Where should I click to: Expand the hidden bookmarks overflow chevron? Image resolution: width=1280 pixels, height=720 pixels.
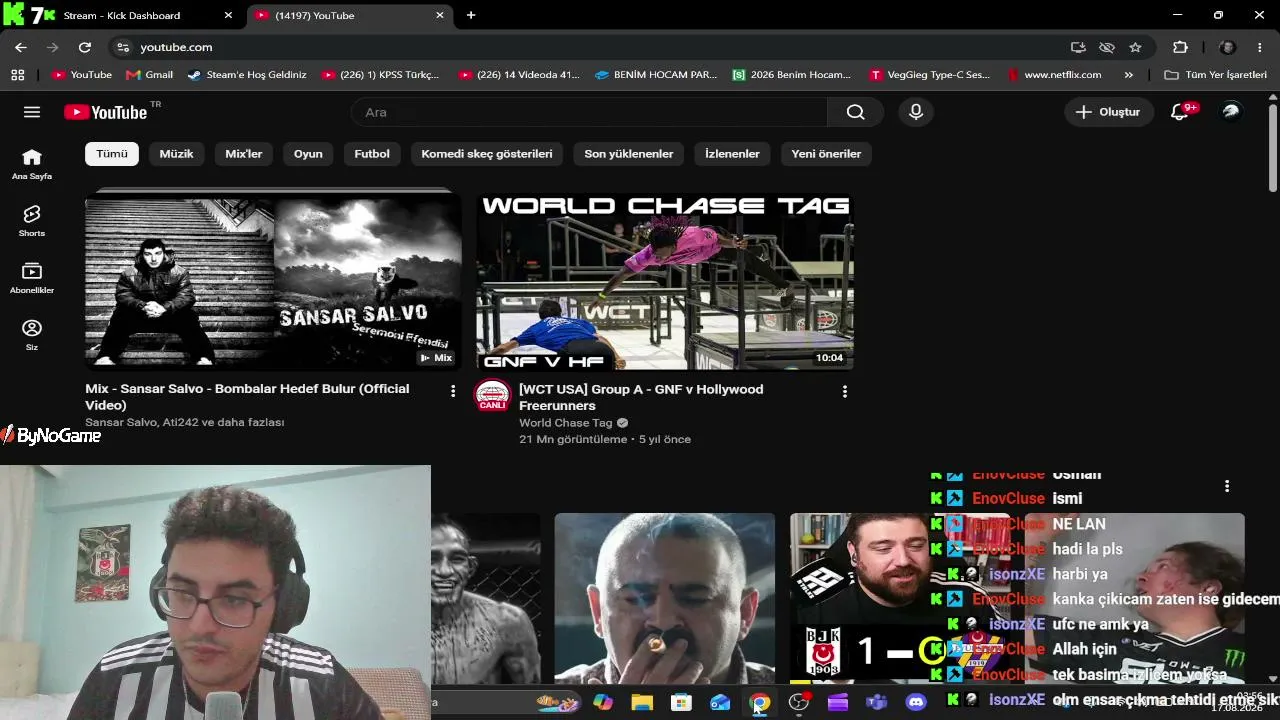[x=1129, y=75]
